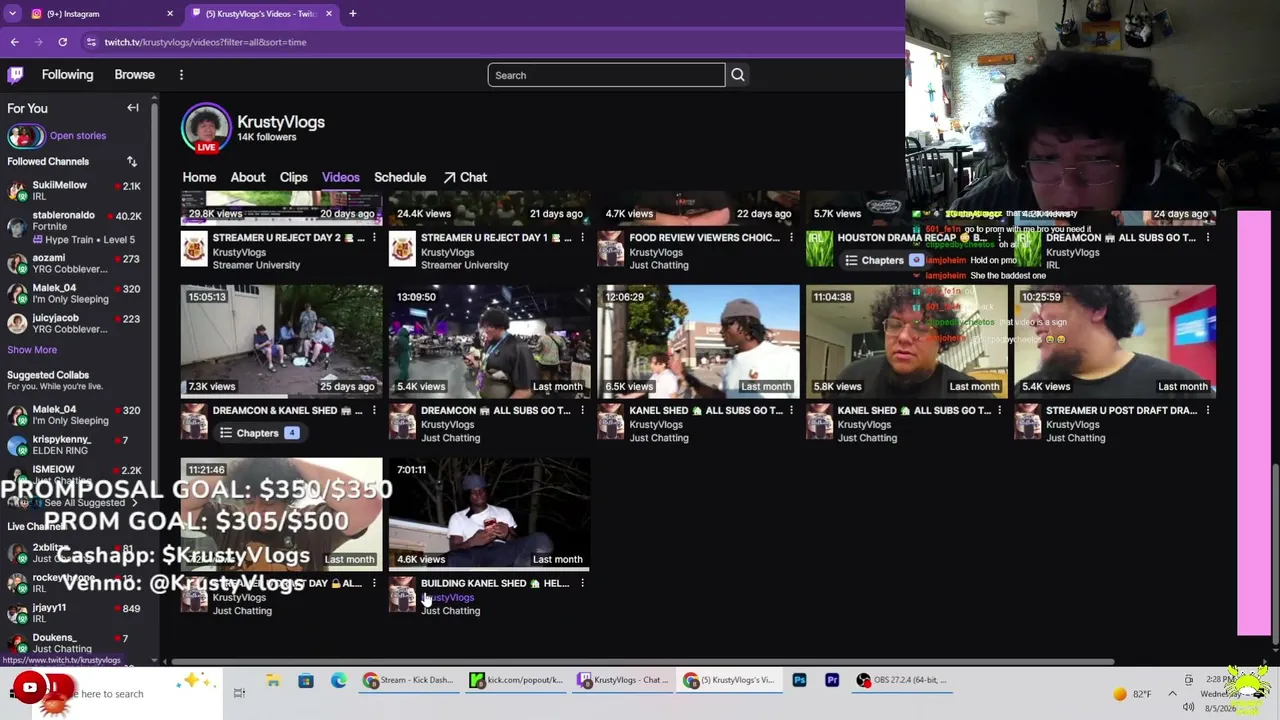The height and width of the screenshot is (720, 1280).
Task: Click Open stories in the sidebar
Action: [x=78, y=136]
